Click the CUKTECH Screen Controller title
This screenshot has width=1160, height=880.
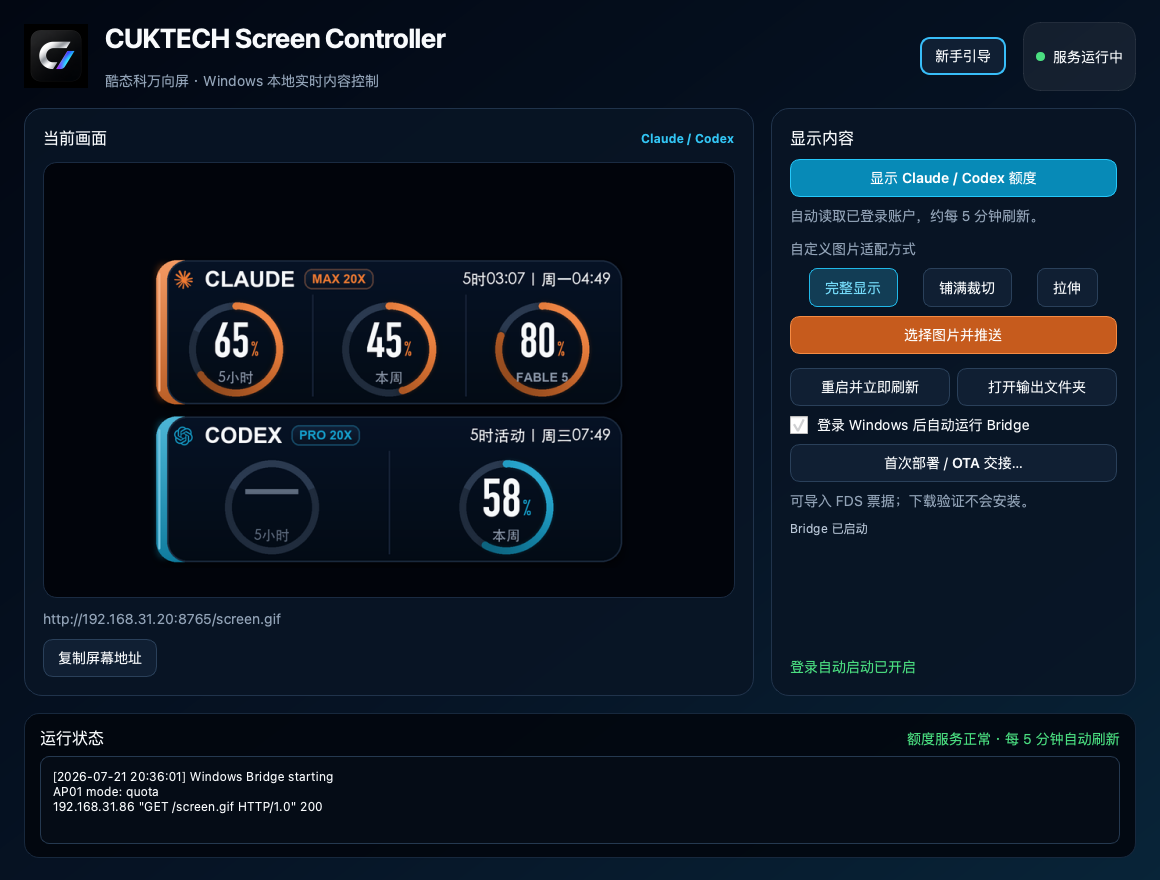point(275,39)
